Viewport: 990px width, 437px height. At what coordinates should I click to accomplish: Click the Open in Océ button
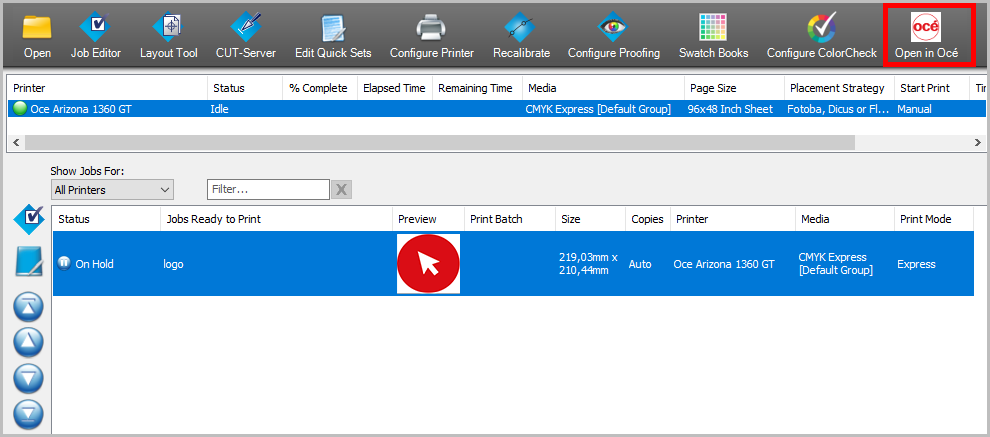[926, 35]
